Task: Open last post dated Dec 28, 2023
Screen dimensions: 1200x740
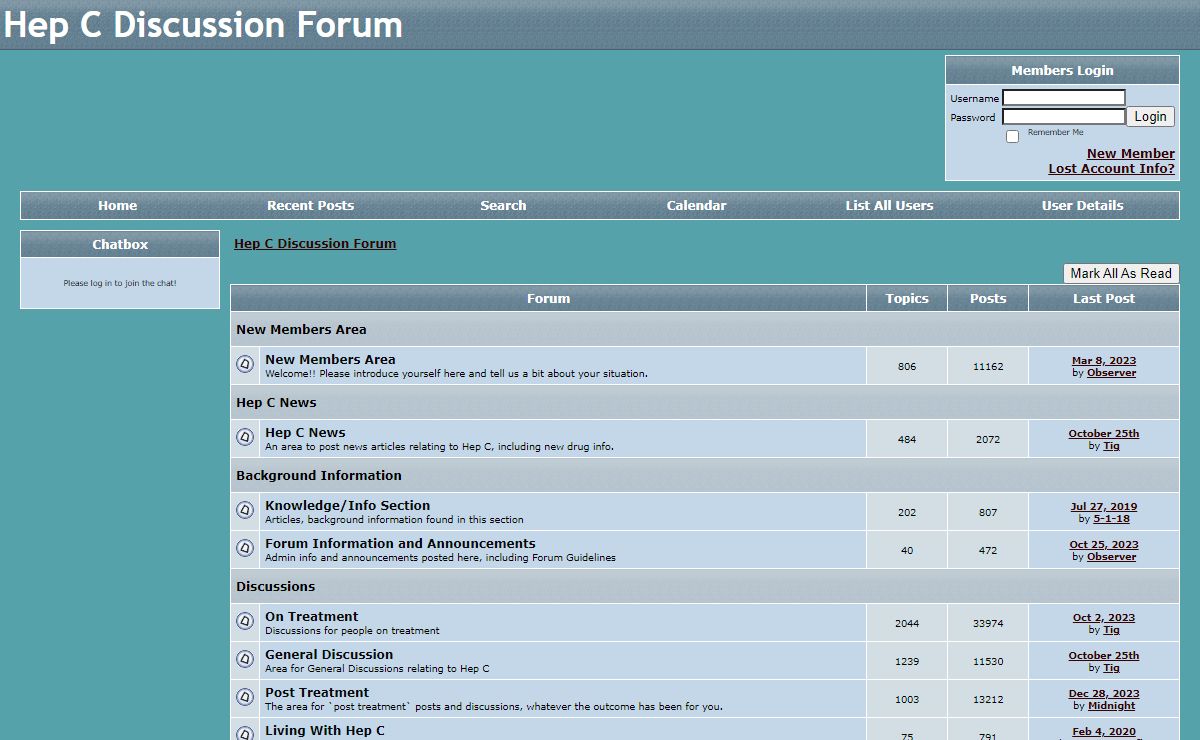Action: click(1104, 693)
